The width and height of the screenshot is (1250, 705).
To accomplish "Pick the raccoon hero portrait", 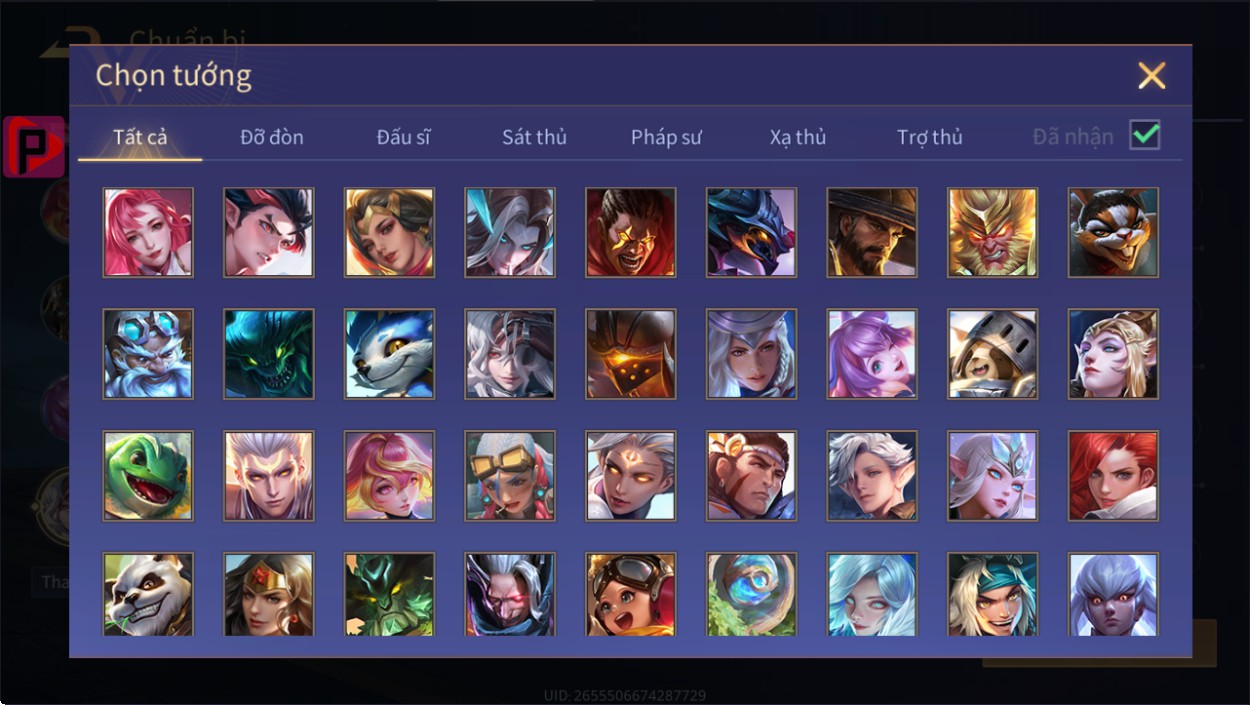I will (x=1113, y=232).
